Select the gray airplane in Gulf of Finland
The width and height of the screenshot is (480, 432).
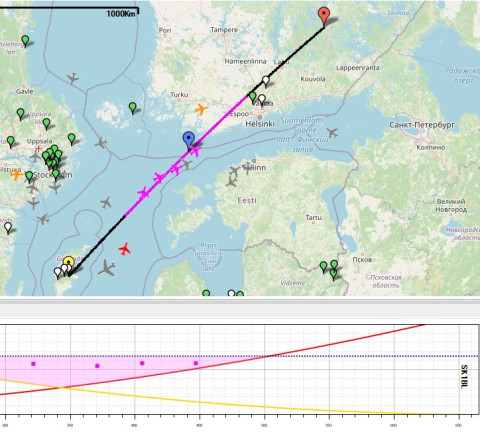tap(332, 133)
